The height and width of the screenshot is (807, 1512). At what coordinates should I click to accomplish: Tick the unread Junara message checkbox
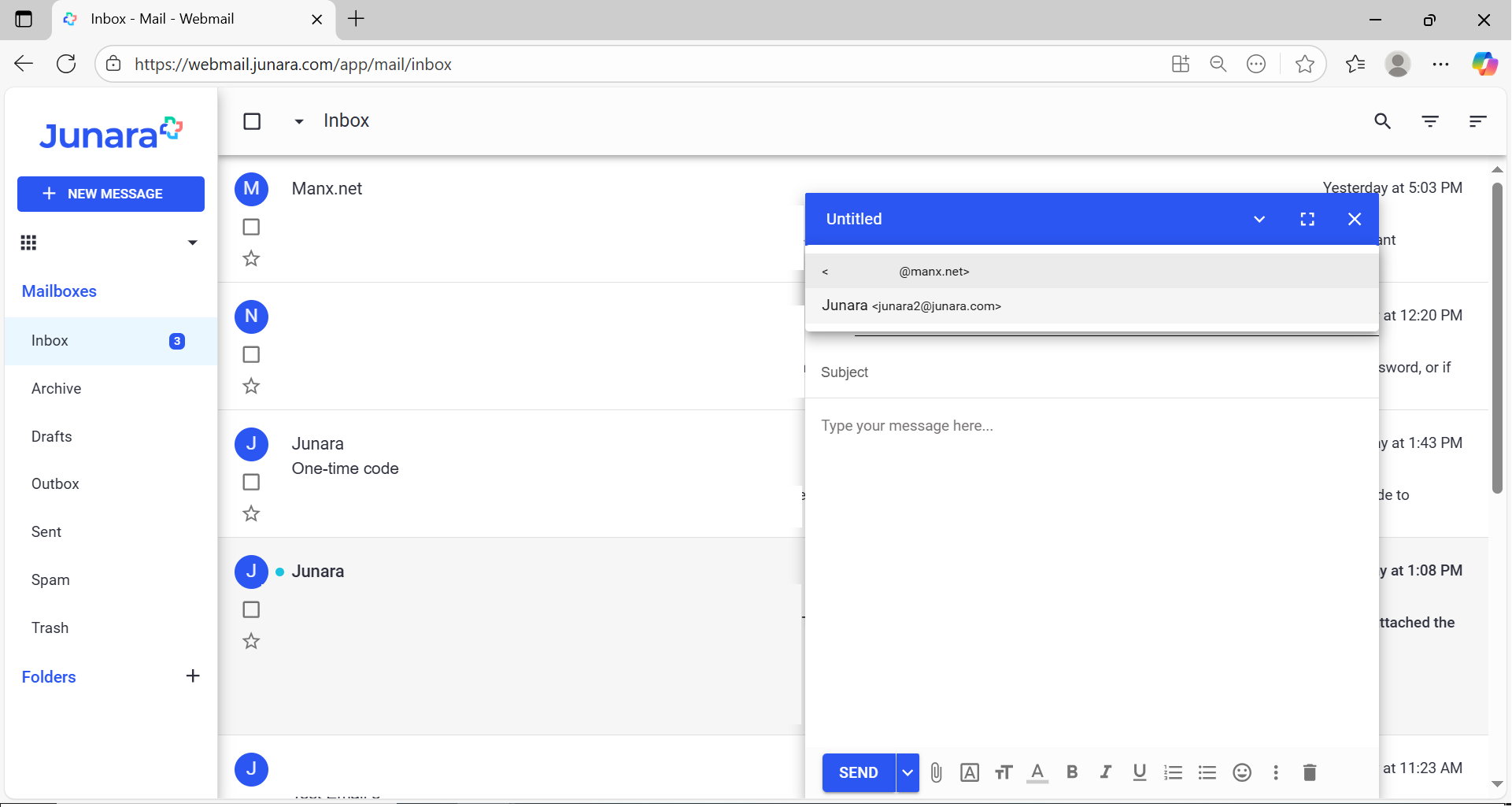[251, 609]
